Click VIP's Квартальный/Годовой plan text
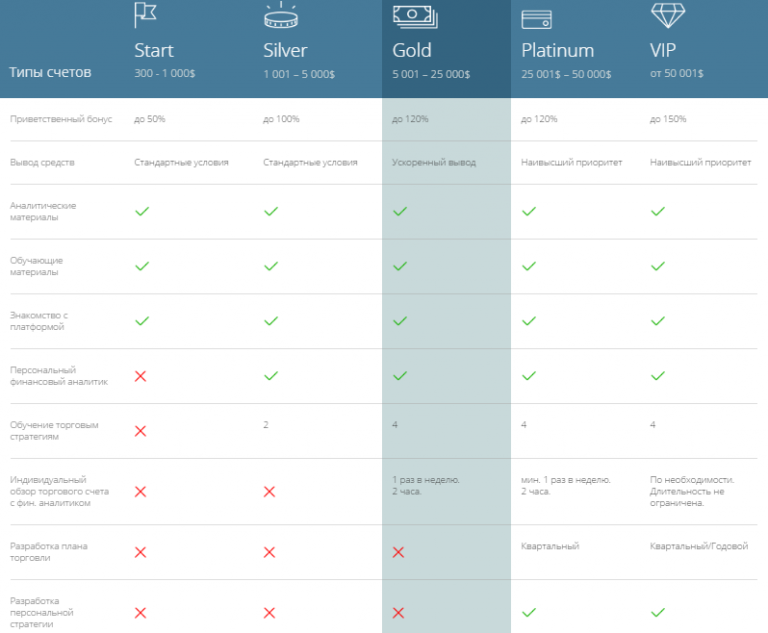Screen dimensions: 768x633 [699, 546]
